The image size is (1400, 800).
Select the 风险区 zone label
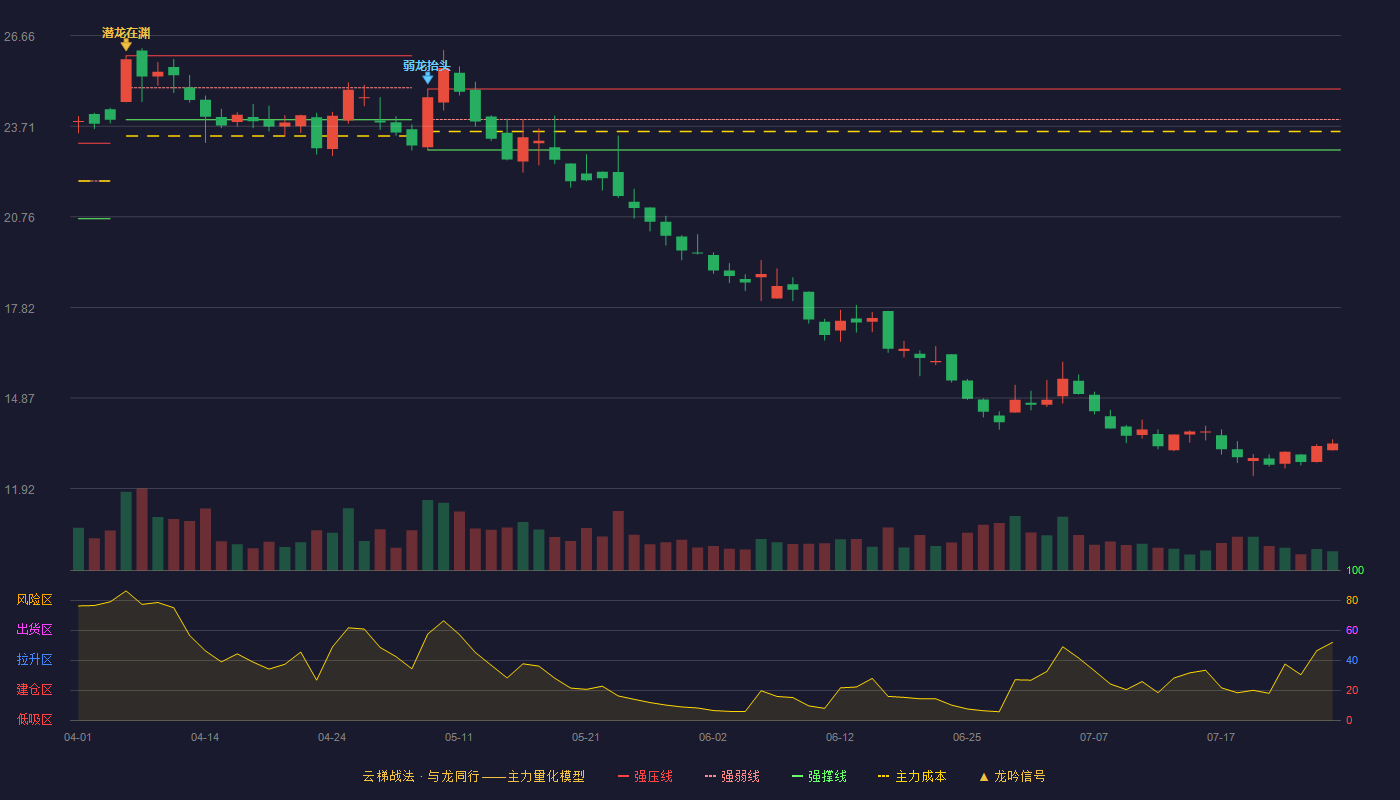34,600
